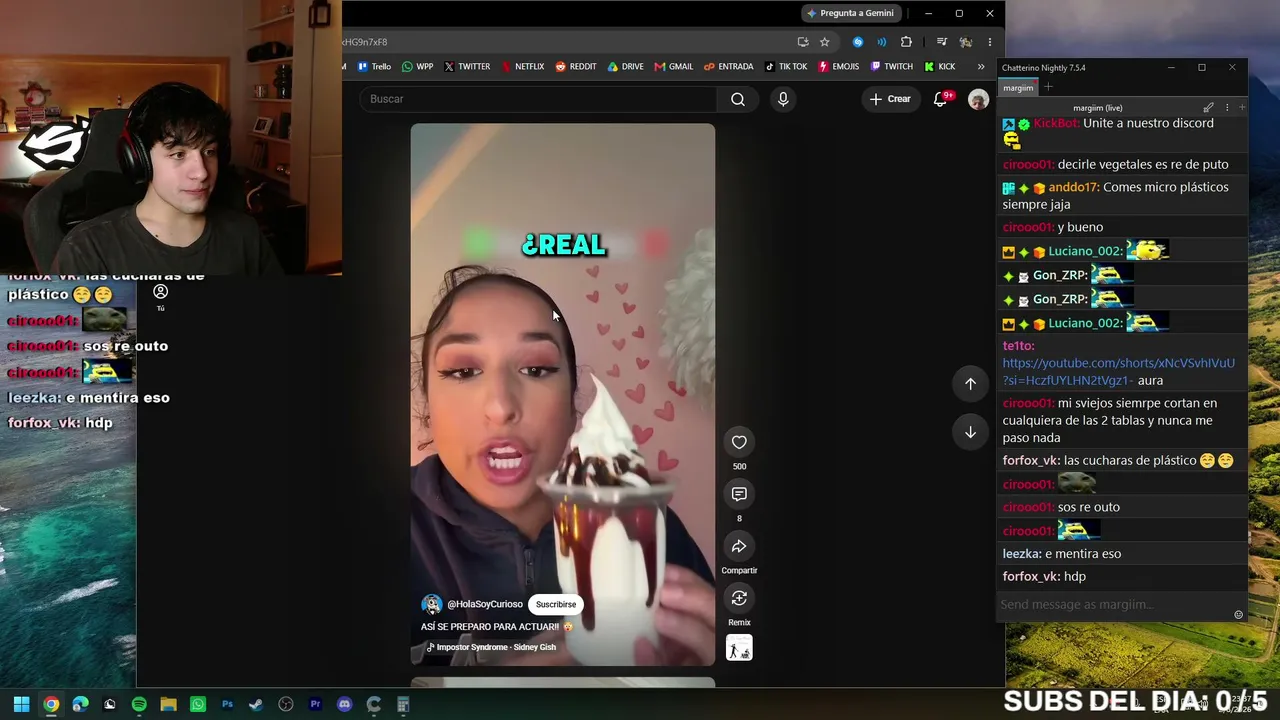The height and width of the screenshot is (720, 1280).
Task: Click the margiim (live) channel header
Action: tap(1098, 108)
